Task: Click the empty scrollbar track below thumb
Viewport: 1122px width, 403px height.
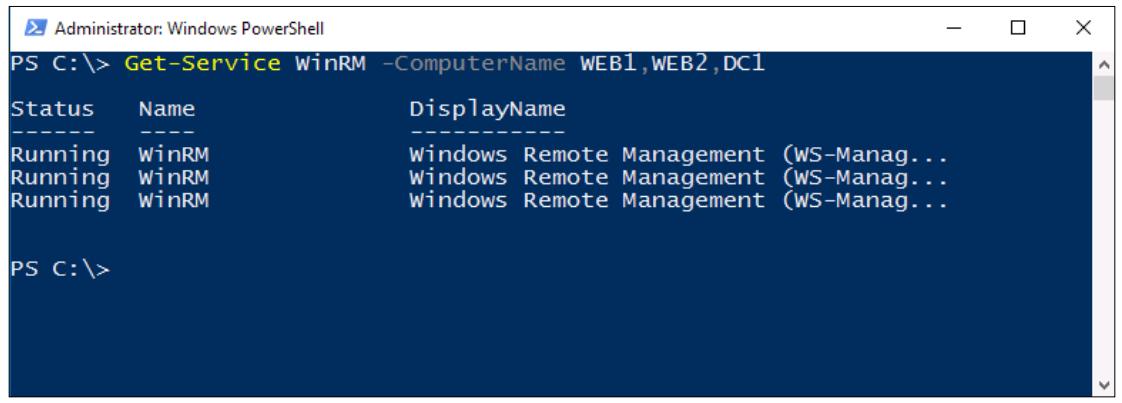Action: 1103,238
